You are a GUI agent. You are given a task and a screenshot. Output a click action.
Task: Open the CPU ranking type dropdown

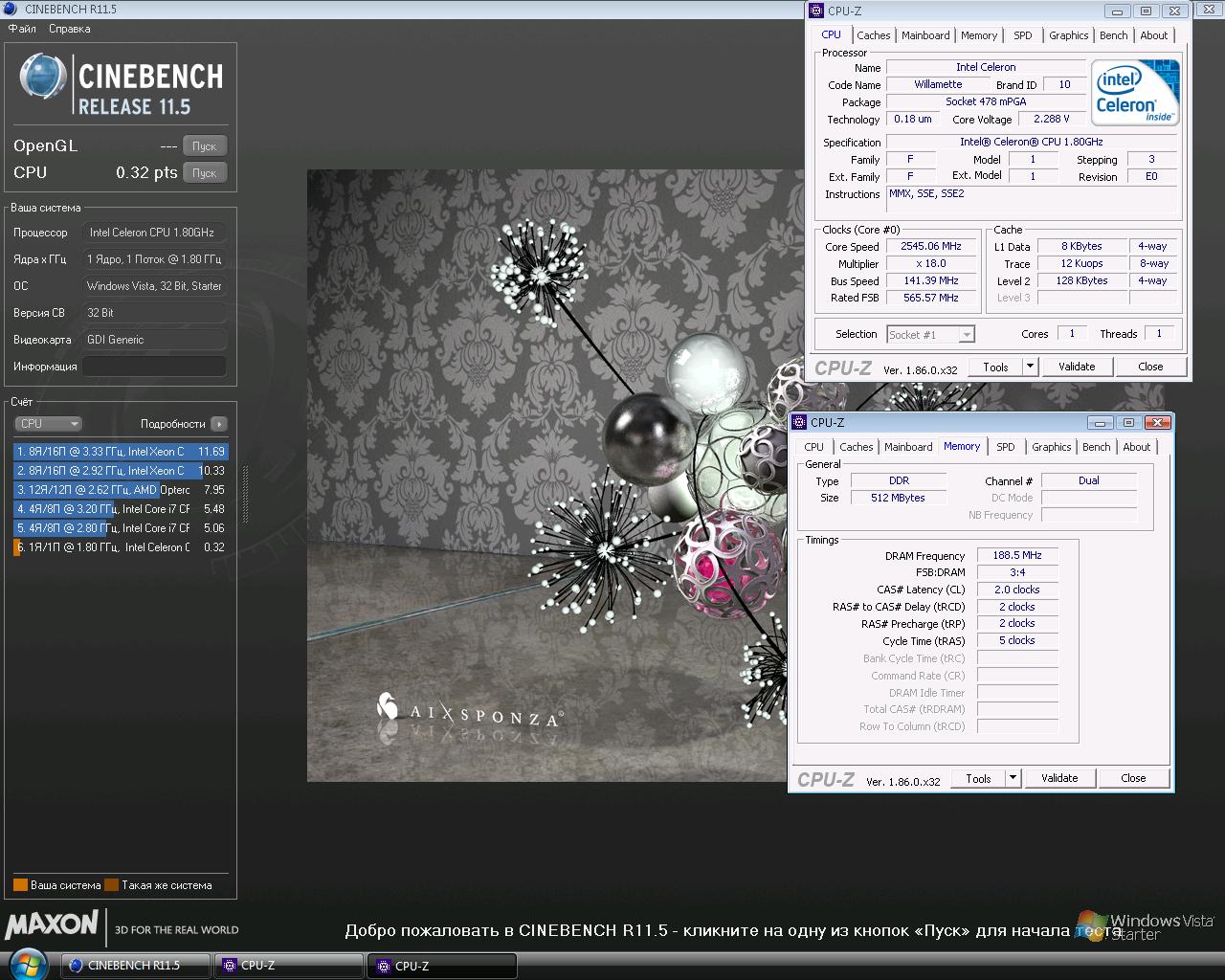point(48,424)
